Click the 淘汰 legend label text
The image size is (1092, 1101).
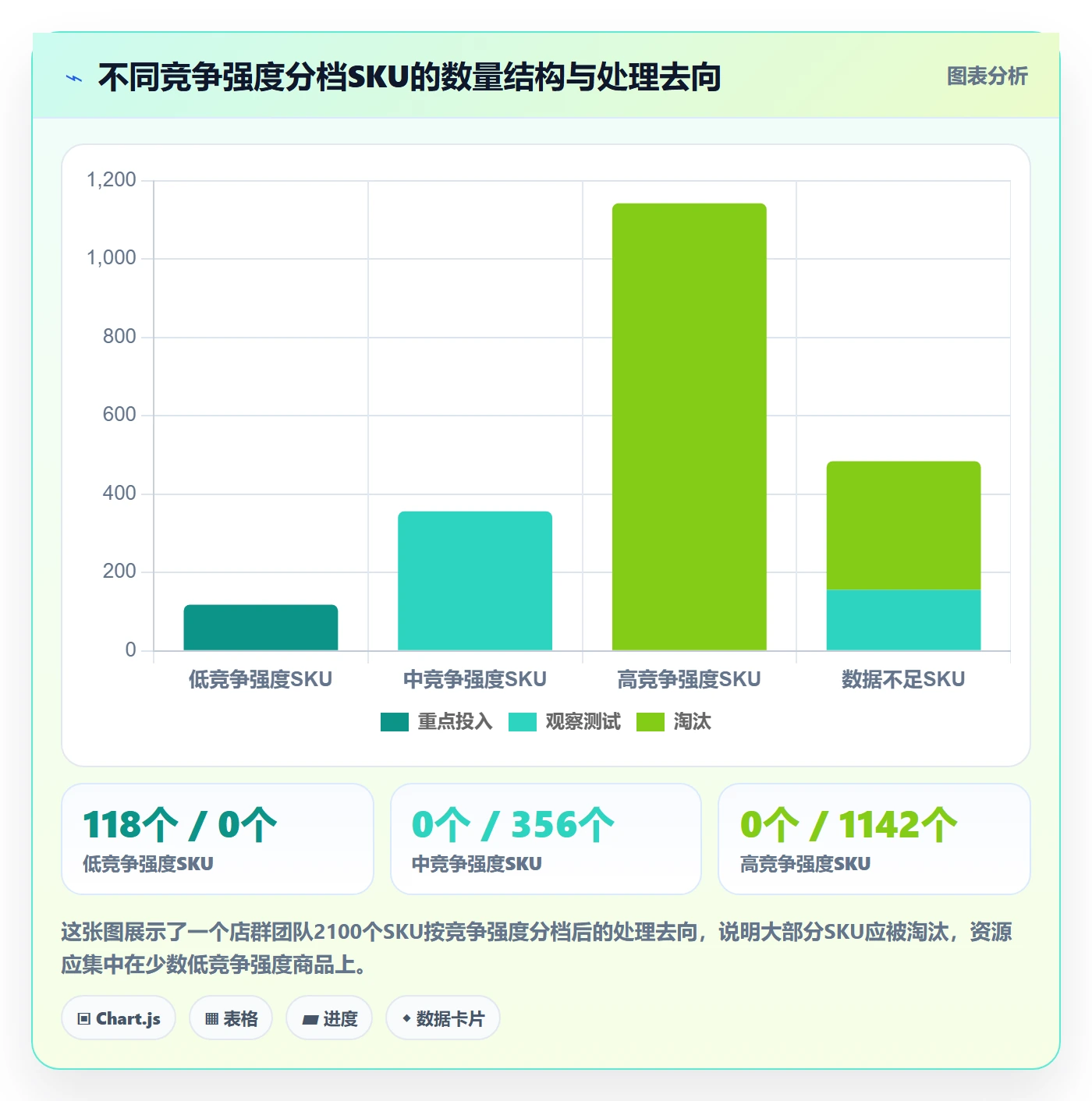pos(693,722)
